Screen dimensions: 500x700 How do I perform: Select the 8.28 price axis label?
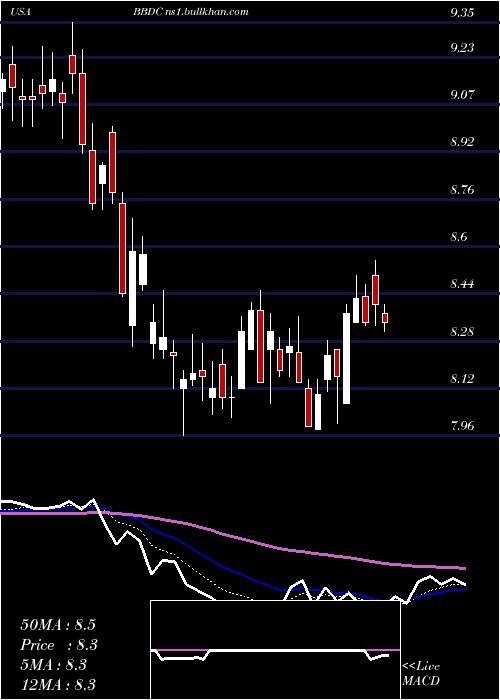point(462,332)
